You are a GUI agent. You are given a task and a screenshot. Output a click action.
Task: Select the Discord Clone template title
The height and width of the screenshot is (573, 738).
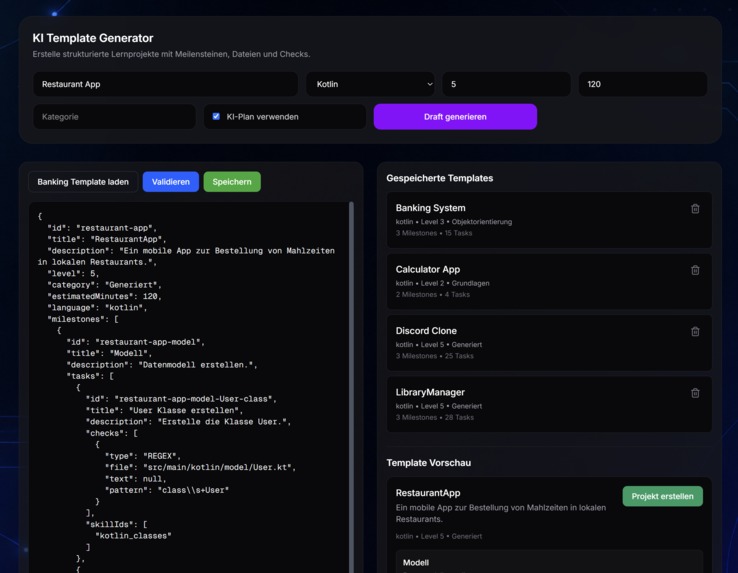(x=426, y=331)
